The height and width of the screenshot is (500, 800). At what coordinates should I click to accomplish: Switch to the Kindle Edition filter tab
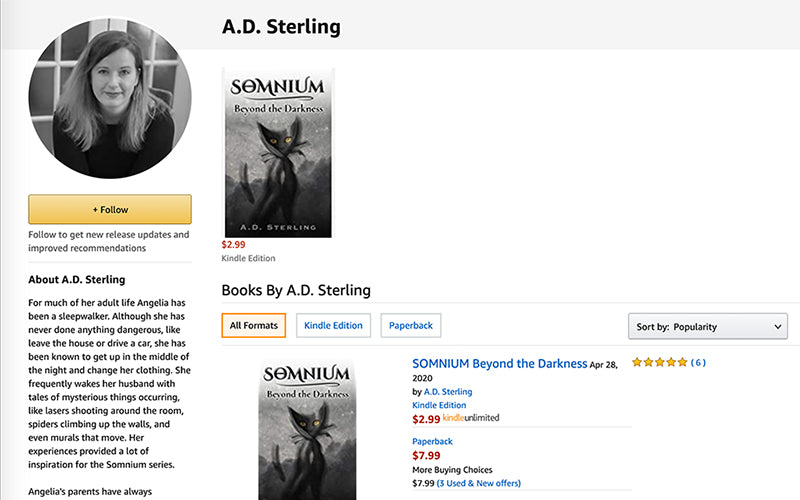[334, 325]
